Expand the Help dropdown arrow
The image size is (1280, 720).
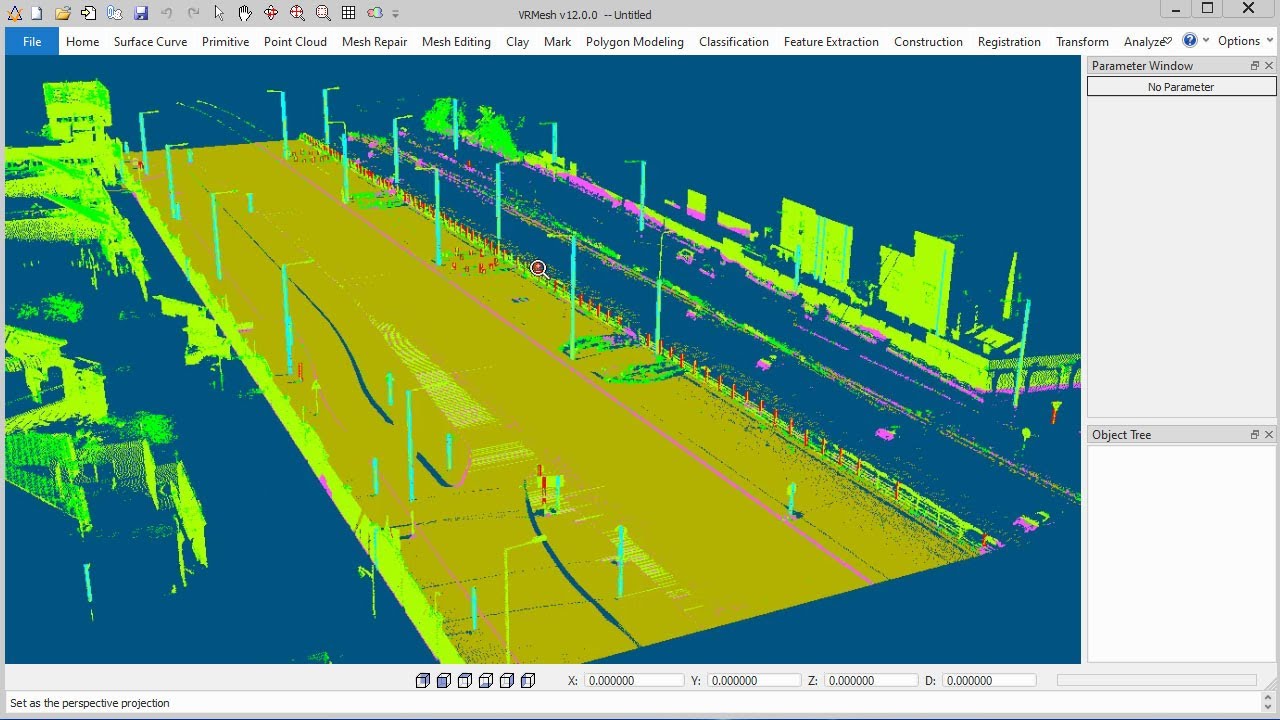1206,40
